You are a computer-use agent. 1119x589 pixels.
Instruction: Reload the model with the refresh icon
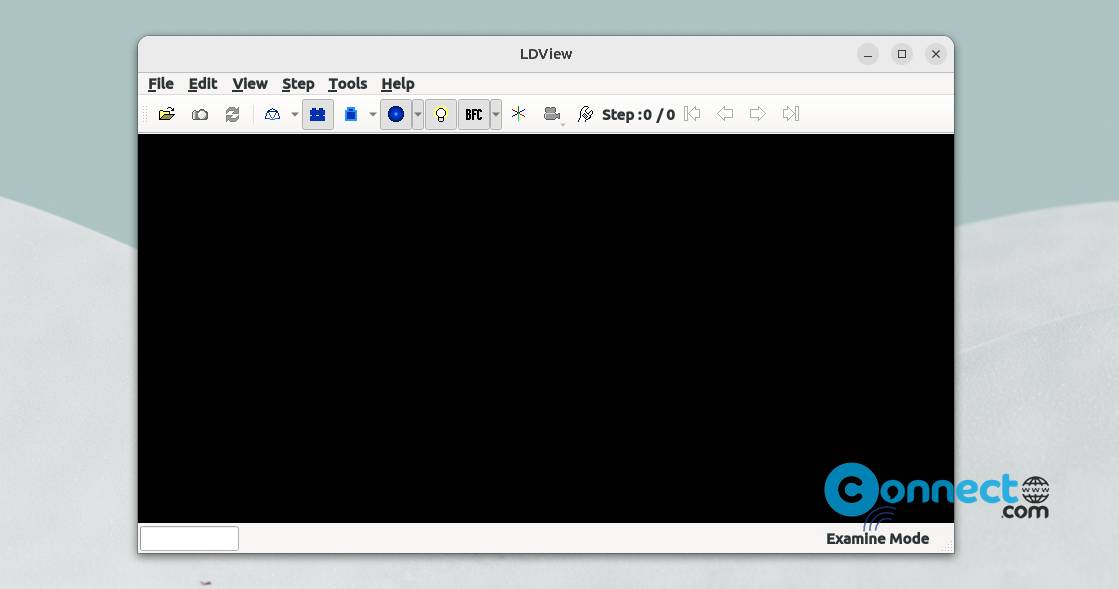pos(233,114)
